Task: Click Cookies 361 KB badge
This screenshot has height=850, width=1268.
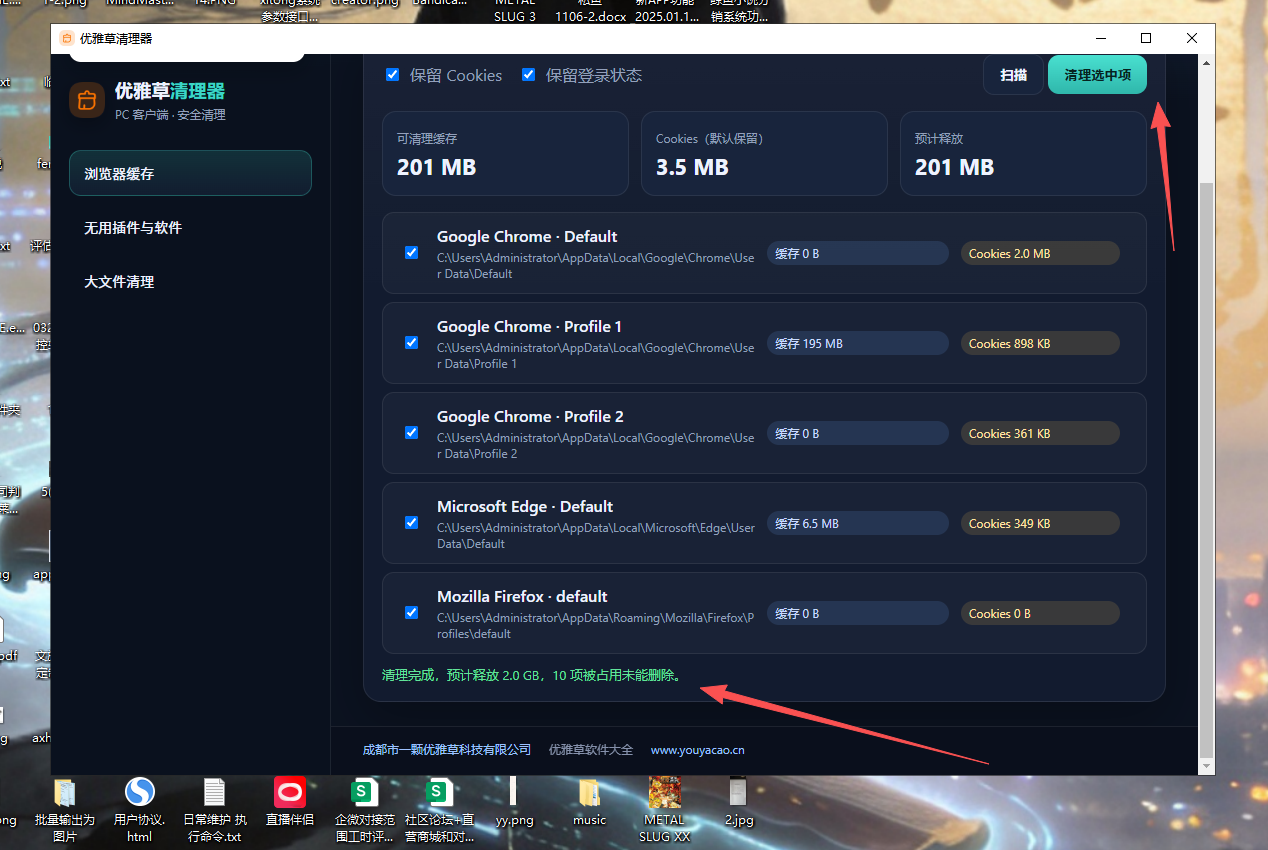Action: (1040, 433)
